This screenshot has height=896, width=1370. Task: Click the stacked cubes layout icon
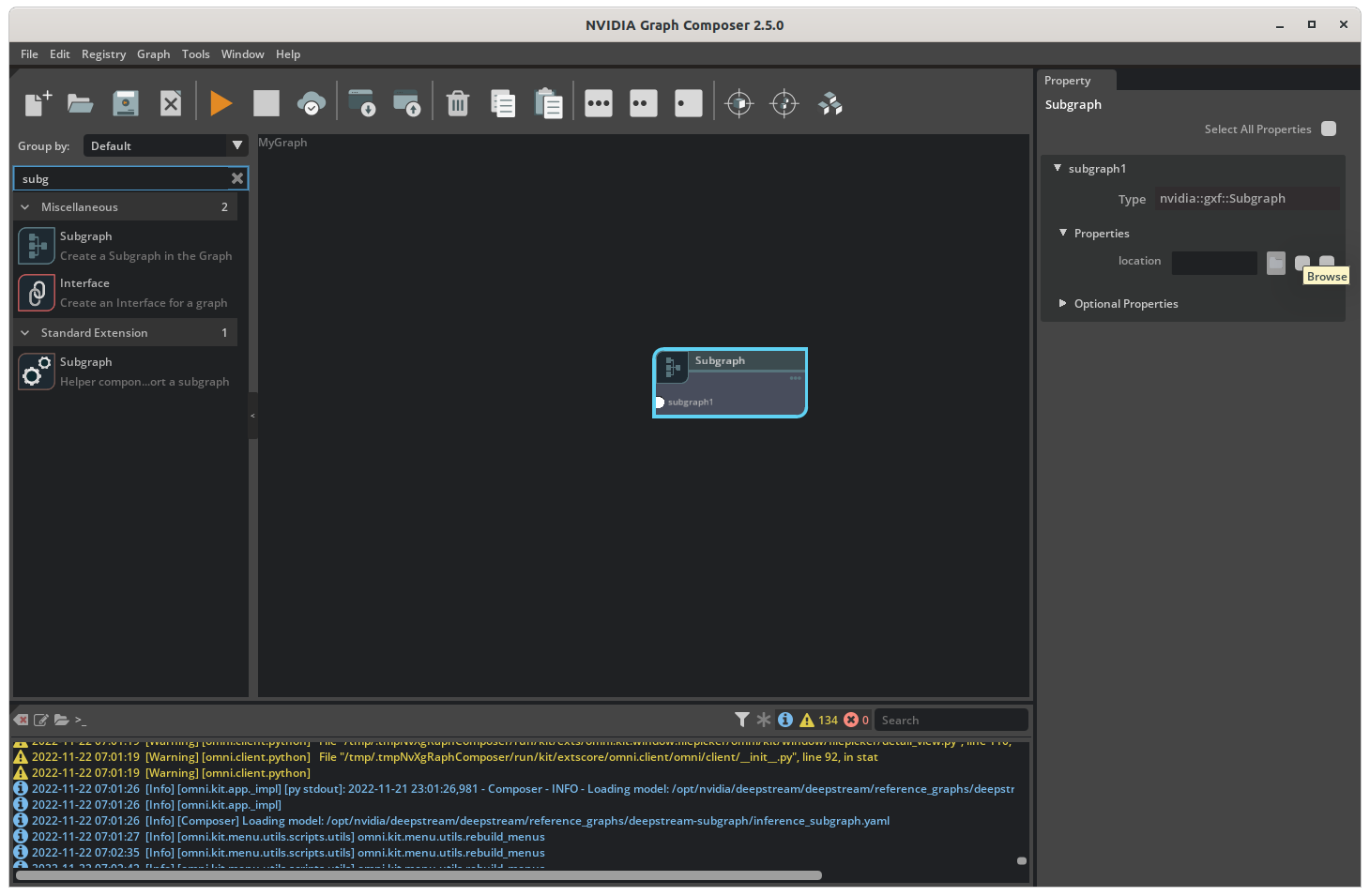coord(830,103)
